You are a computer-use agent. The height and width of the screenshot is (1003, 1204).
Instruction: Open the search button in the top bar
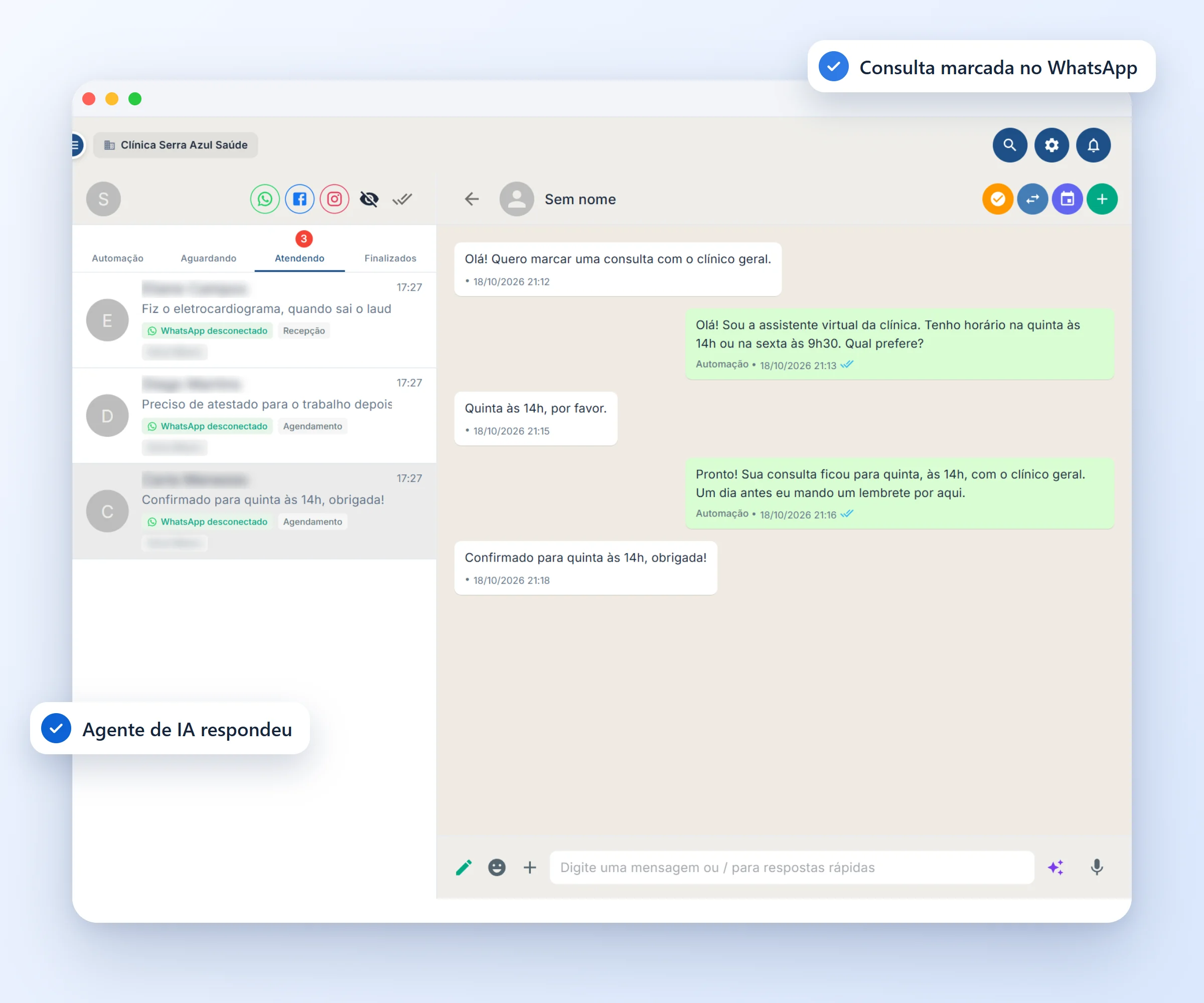point(1009,145)
